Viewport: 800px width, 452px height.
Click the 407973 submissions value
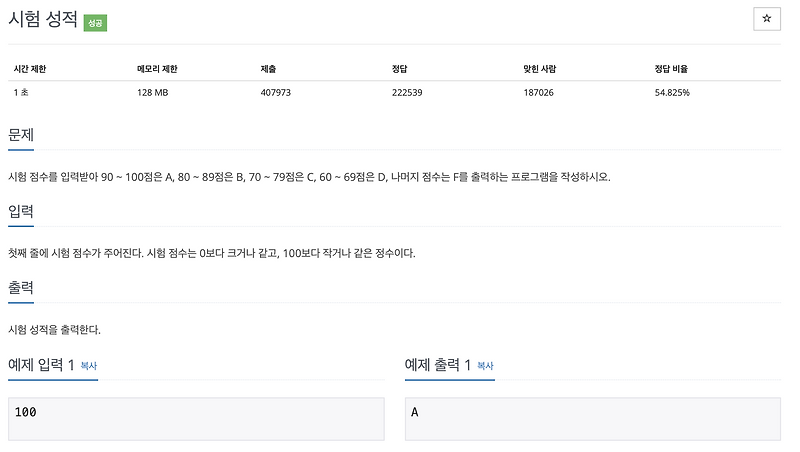[276, 93]
